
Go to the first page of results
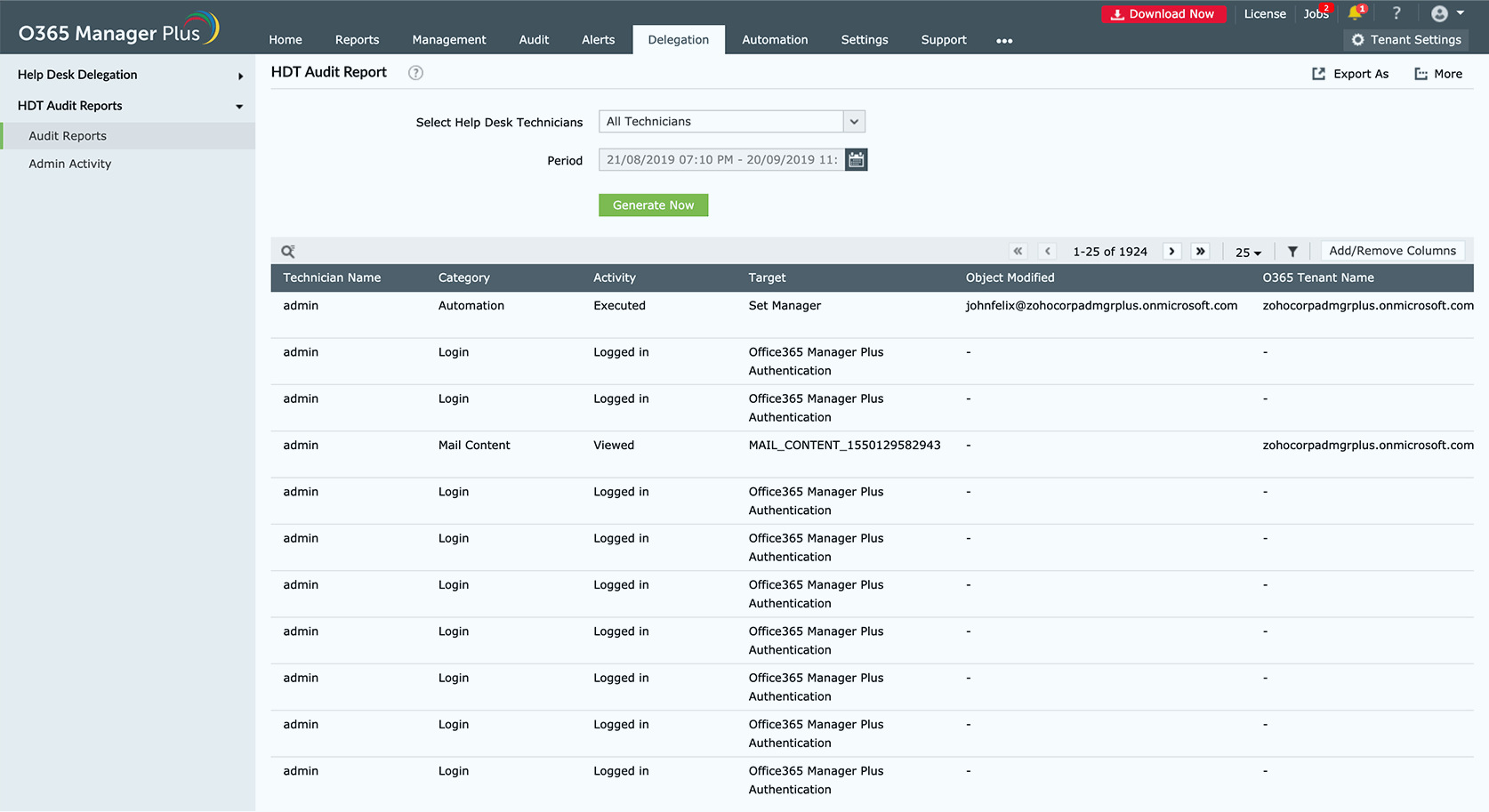pos(1018,252)
